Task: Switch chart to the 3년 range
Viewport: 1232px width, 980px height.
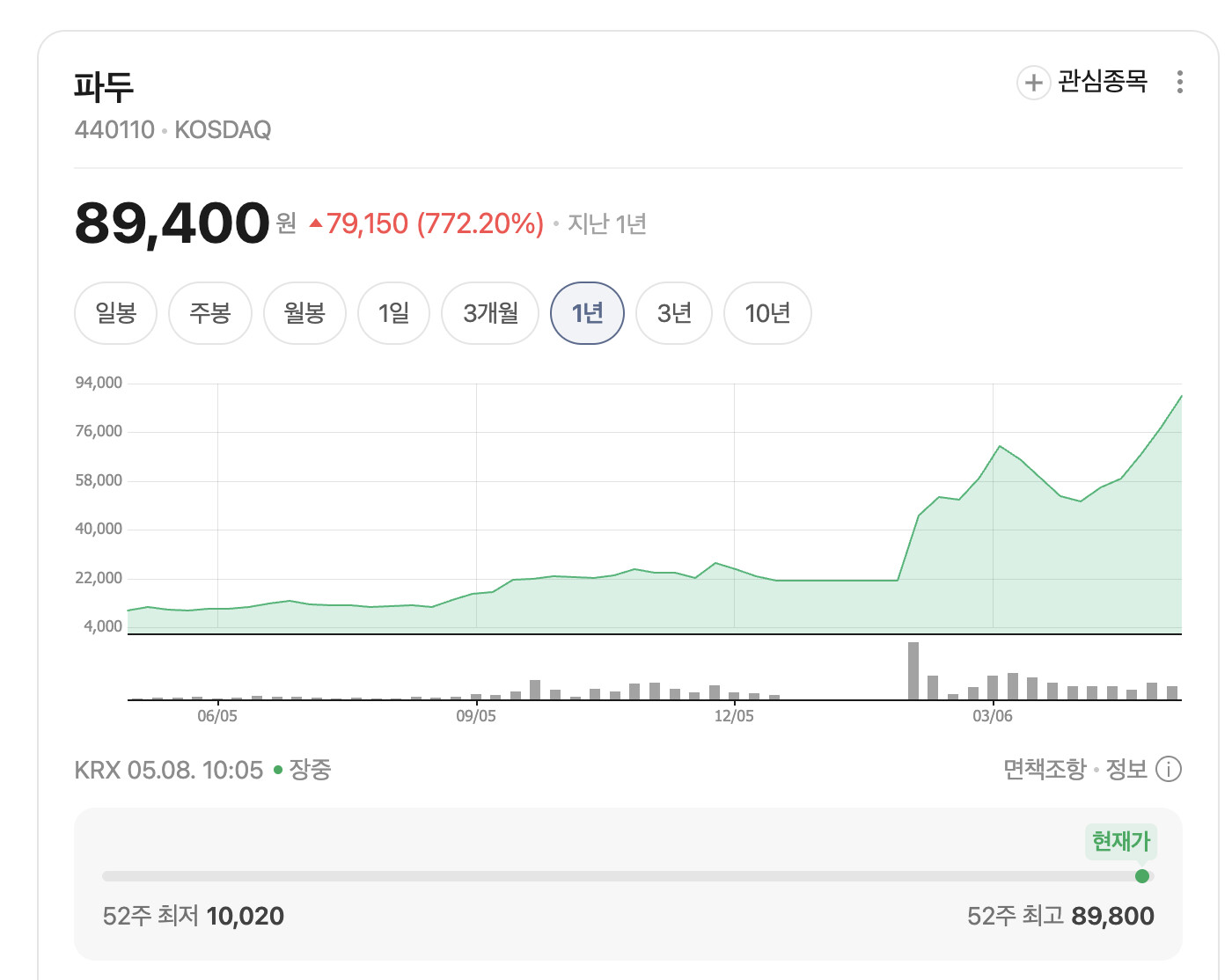Action: click(674, 313)
